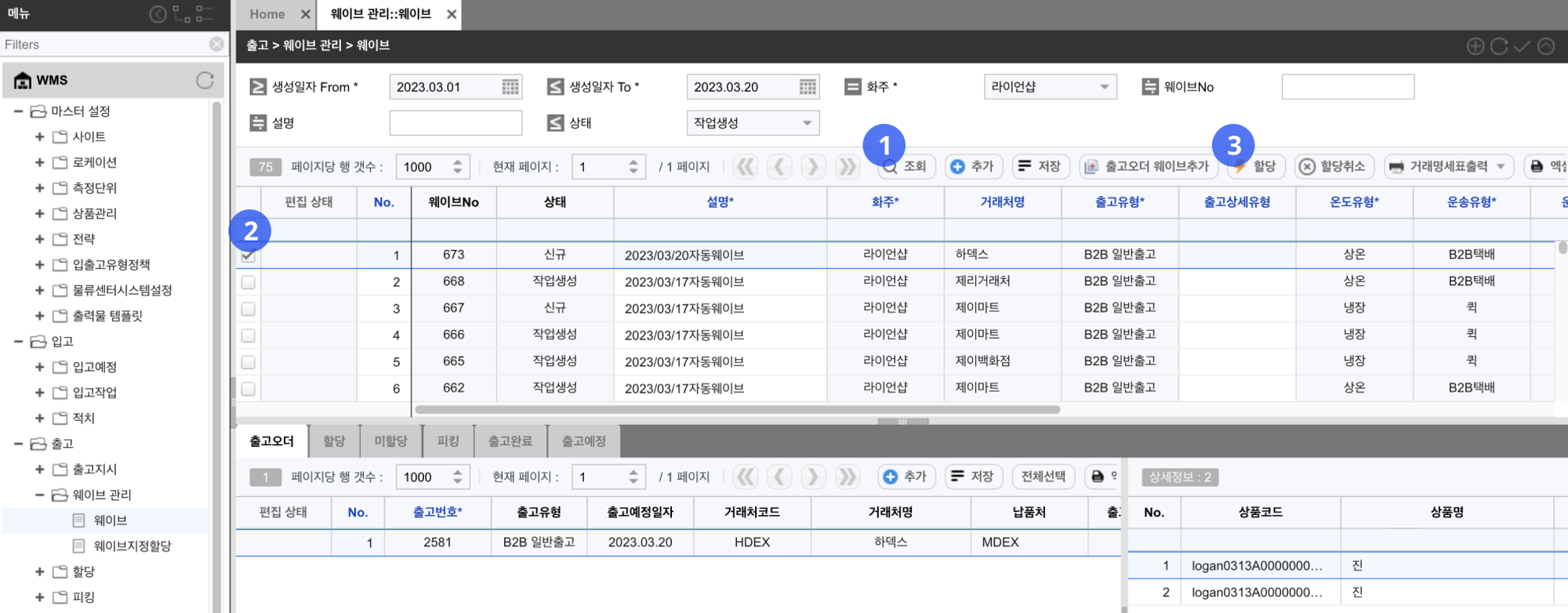Open the 화주 dropdown showing 라이언샵

point(1050,87)
